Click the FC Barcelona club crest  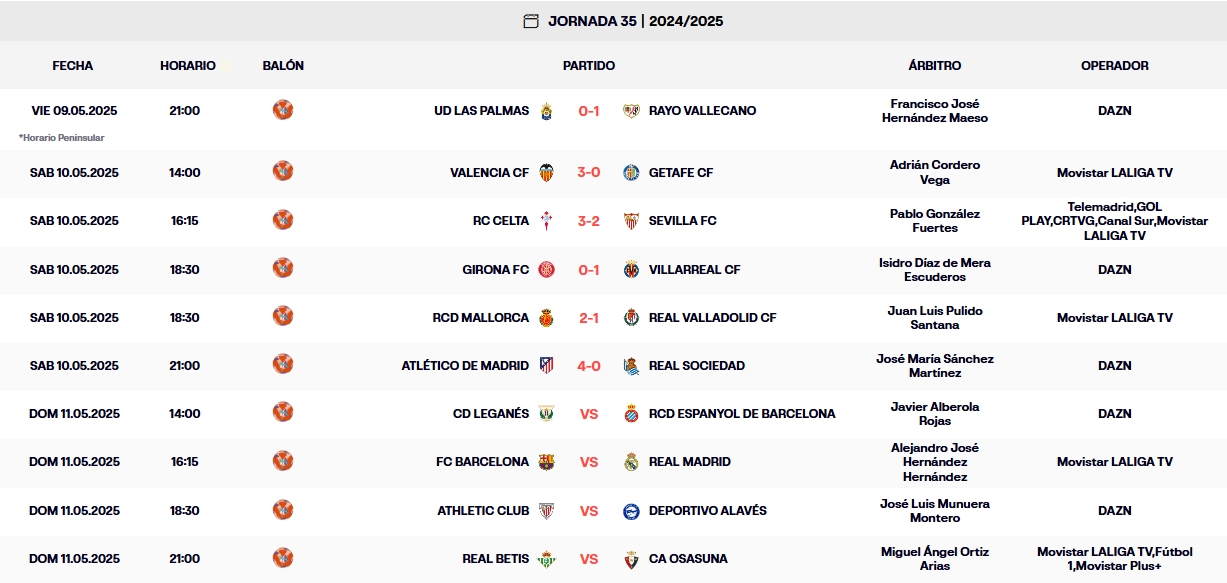(547, 462)
